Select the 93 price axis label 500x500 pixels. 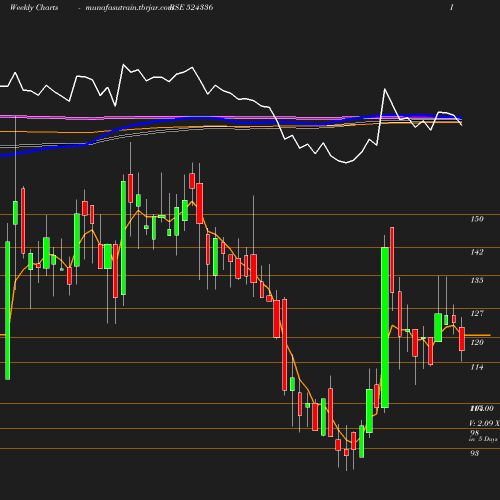point(475,453)
